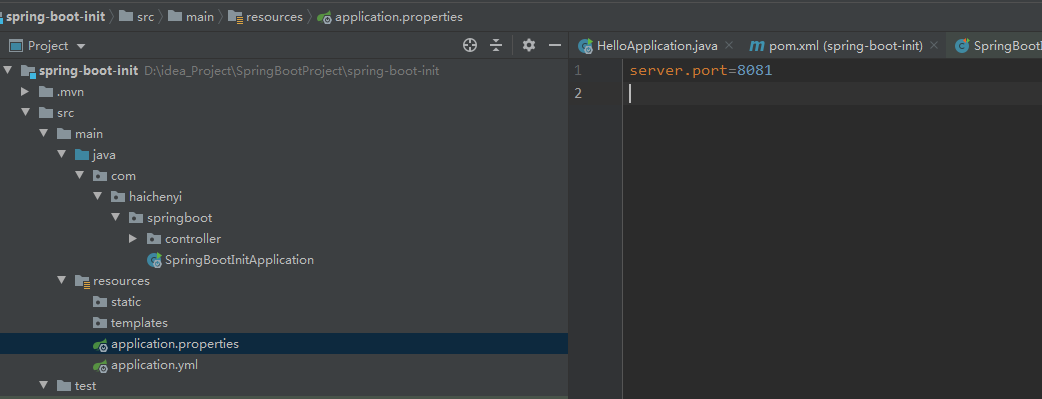
Task: Switch to HelloApplication.java tab
Action: (x=656, y=46)
